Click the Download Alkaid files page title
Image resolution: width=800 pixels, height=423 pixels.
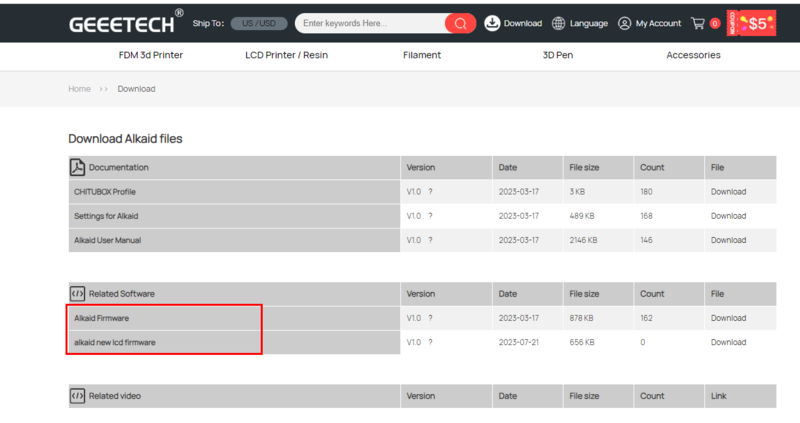tap(125, 138)
